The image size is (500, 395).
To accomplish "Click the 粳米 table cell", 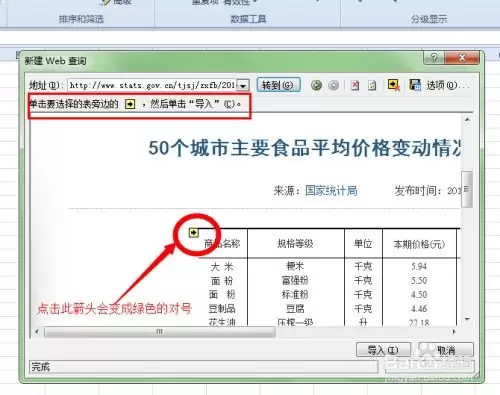I will point(295,266).
